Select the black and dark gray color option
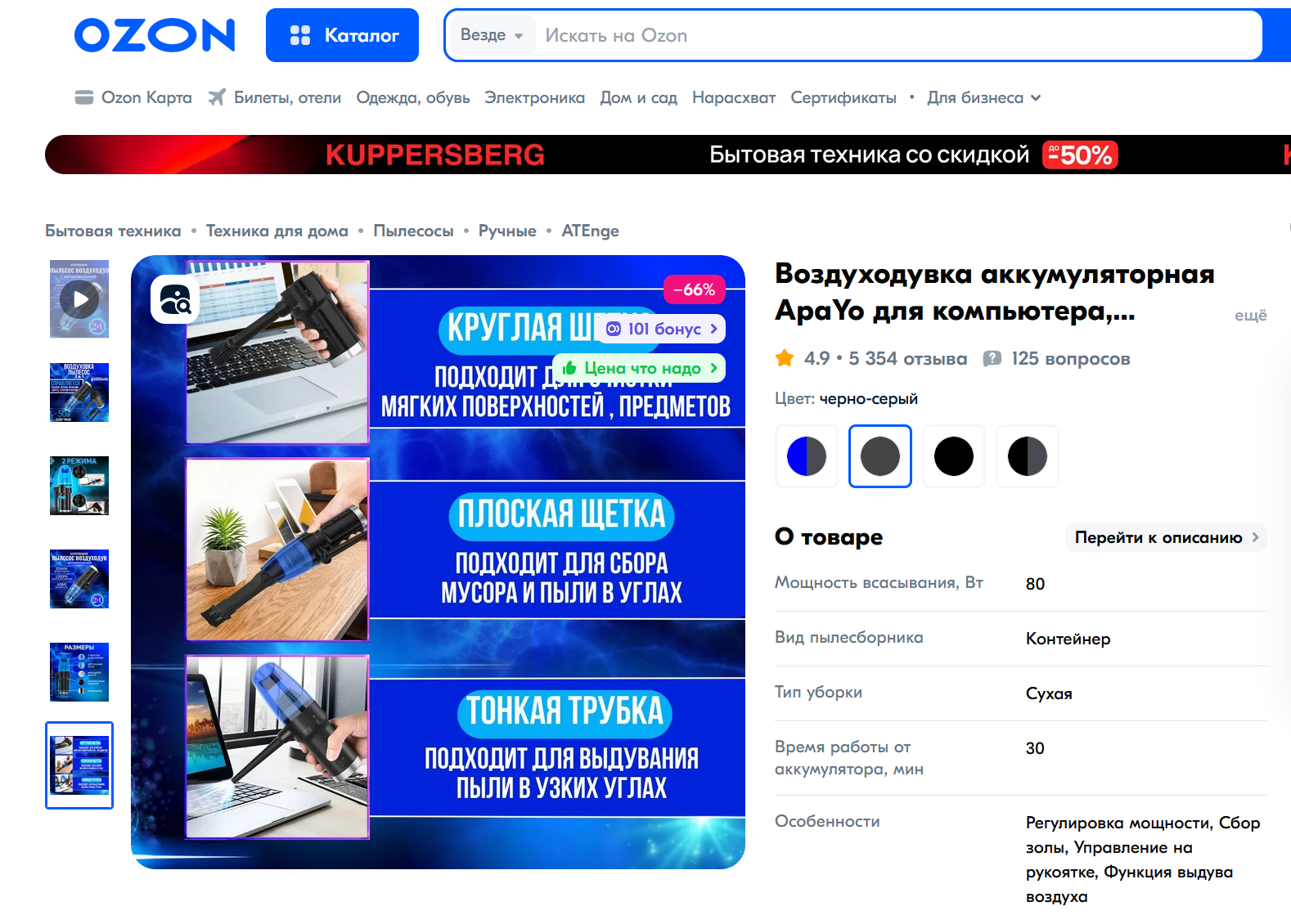This screenshot has width=1291, height=924. point(1028,456)
